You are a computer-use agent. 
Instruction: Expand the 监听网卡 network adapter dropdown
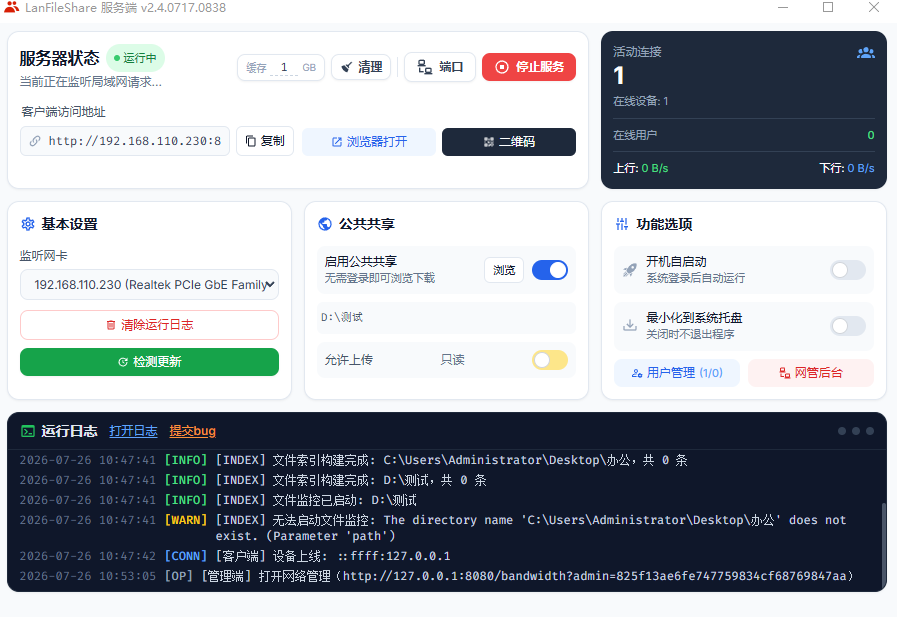coord(149,285)
